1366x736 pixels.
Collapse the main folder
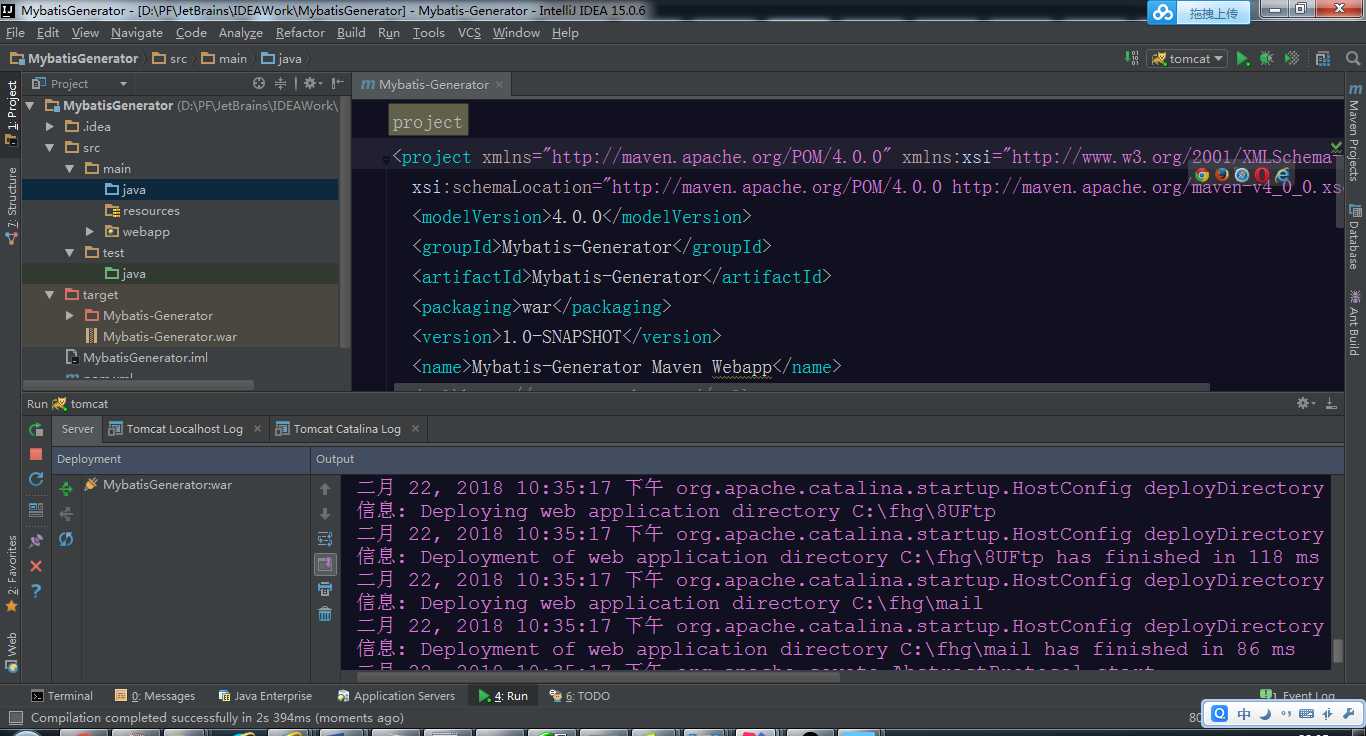(70, 168)
